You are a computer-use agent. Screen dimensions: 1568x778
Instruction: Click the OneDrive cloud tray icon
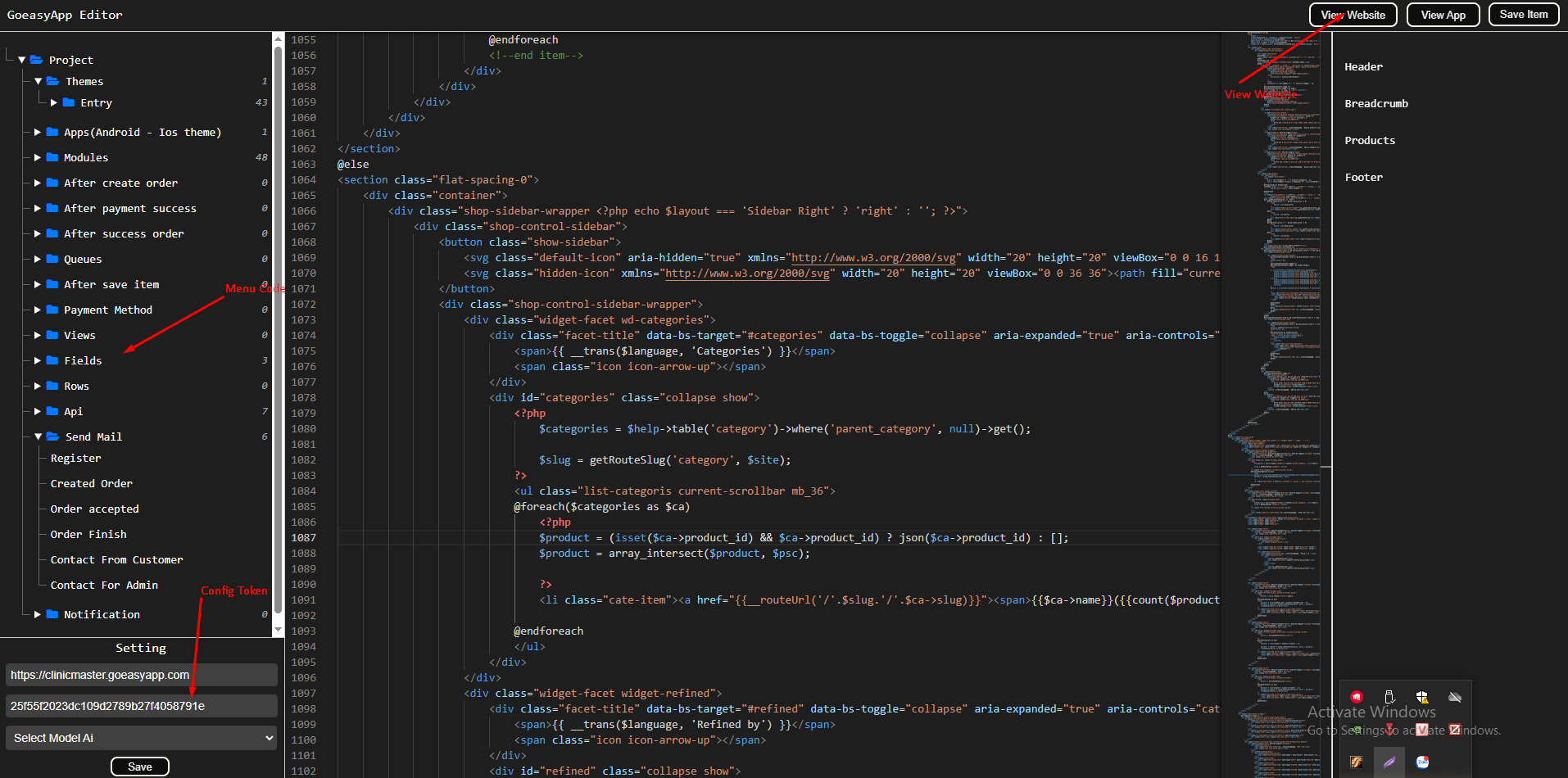click(x=1455, y=697)
